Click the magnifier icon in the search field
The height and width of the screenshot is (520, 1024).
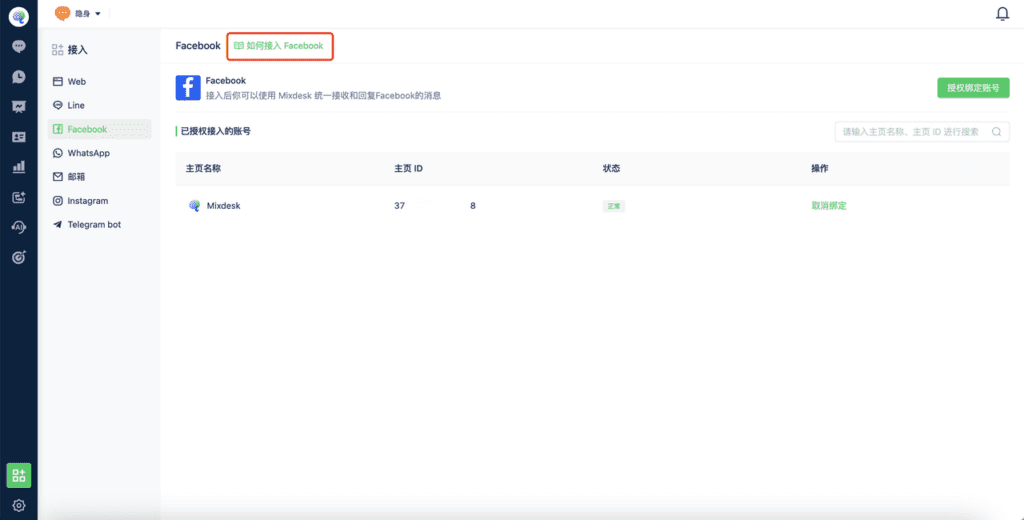tap(997, 131)
